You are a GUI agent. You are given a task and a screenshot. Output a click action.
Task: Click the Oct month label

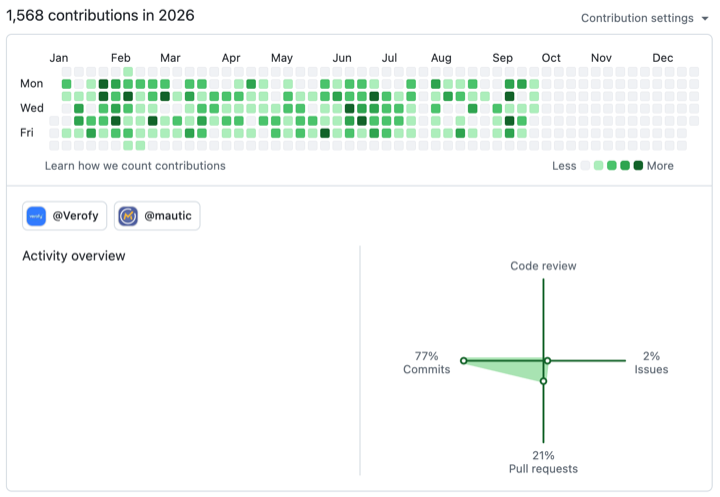(551, 58)
